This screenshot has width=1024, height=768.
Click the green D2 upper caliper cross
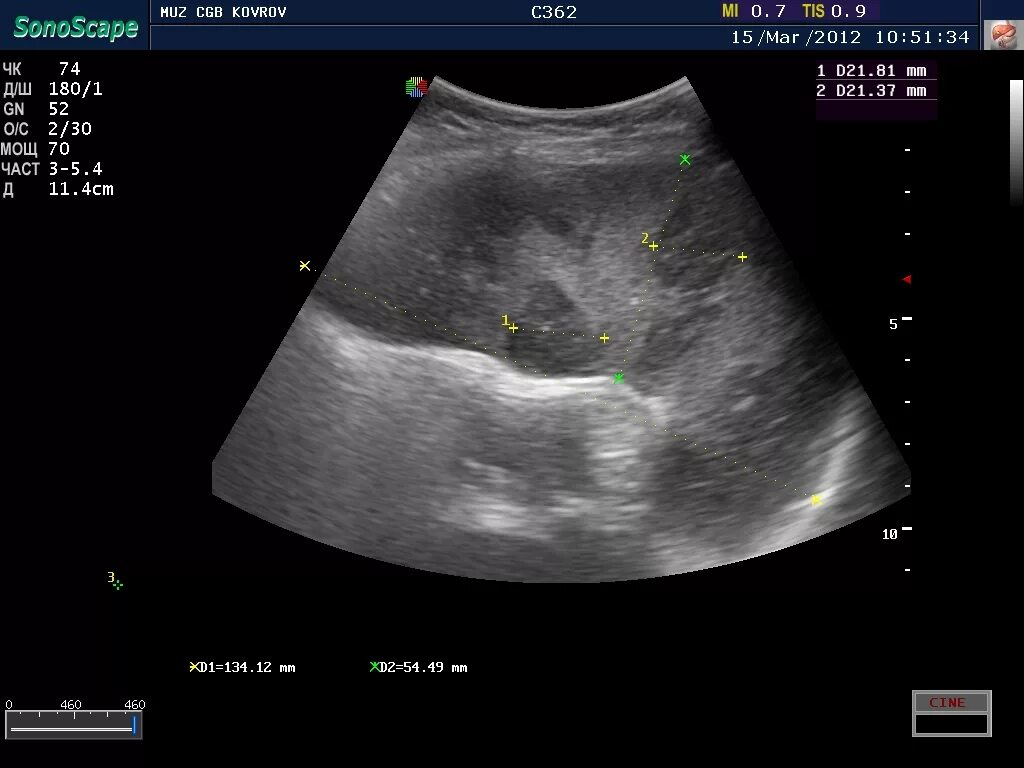684,159
